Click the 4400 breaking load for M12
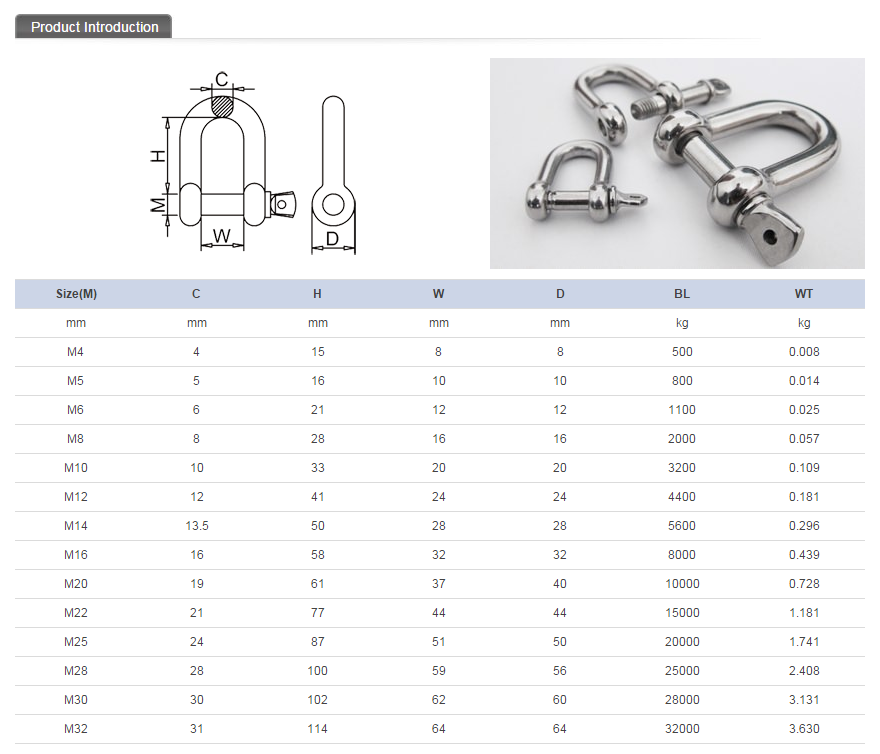 click(x=682, y=497)
